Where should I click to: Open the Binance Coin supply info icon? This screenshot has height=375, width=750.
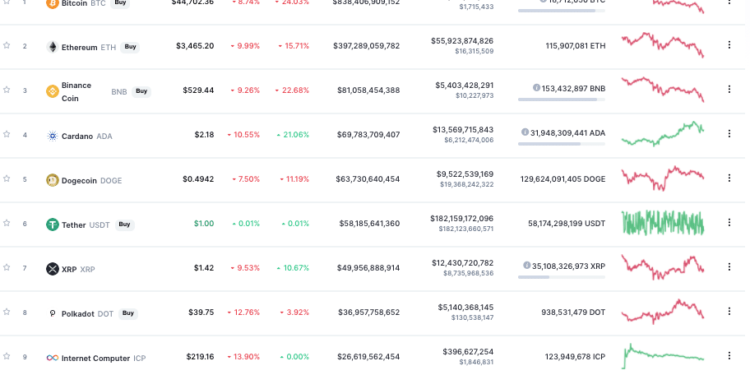pos(536,88)
